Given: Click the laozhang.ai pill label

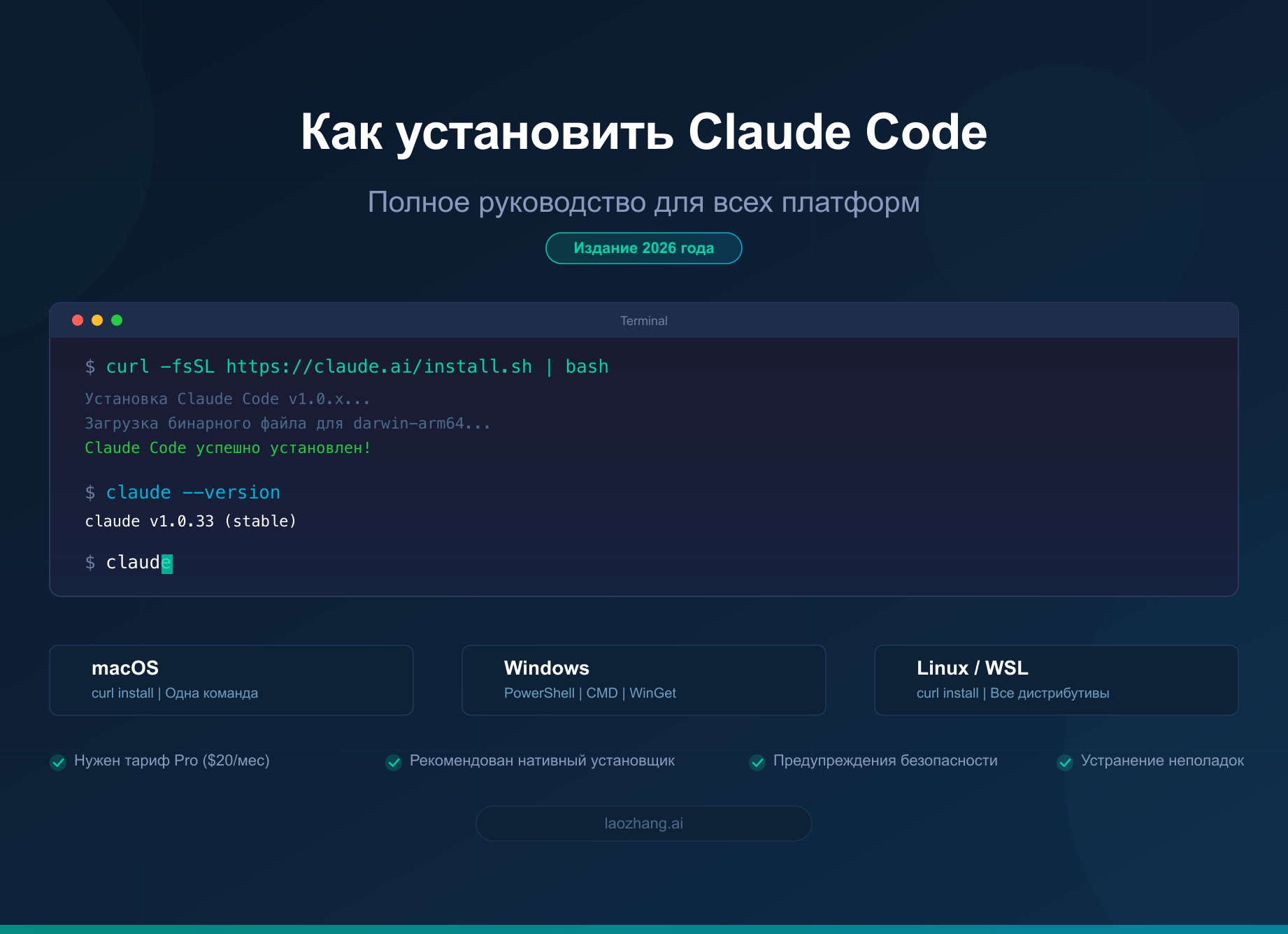Looking at the screenshot, I should [x=644, y=824].
